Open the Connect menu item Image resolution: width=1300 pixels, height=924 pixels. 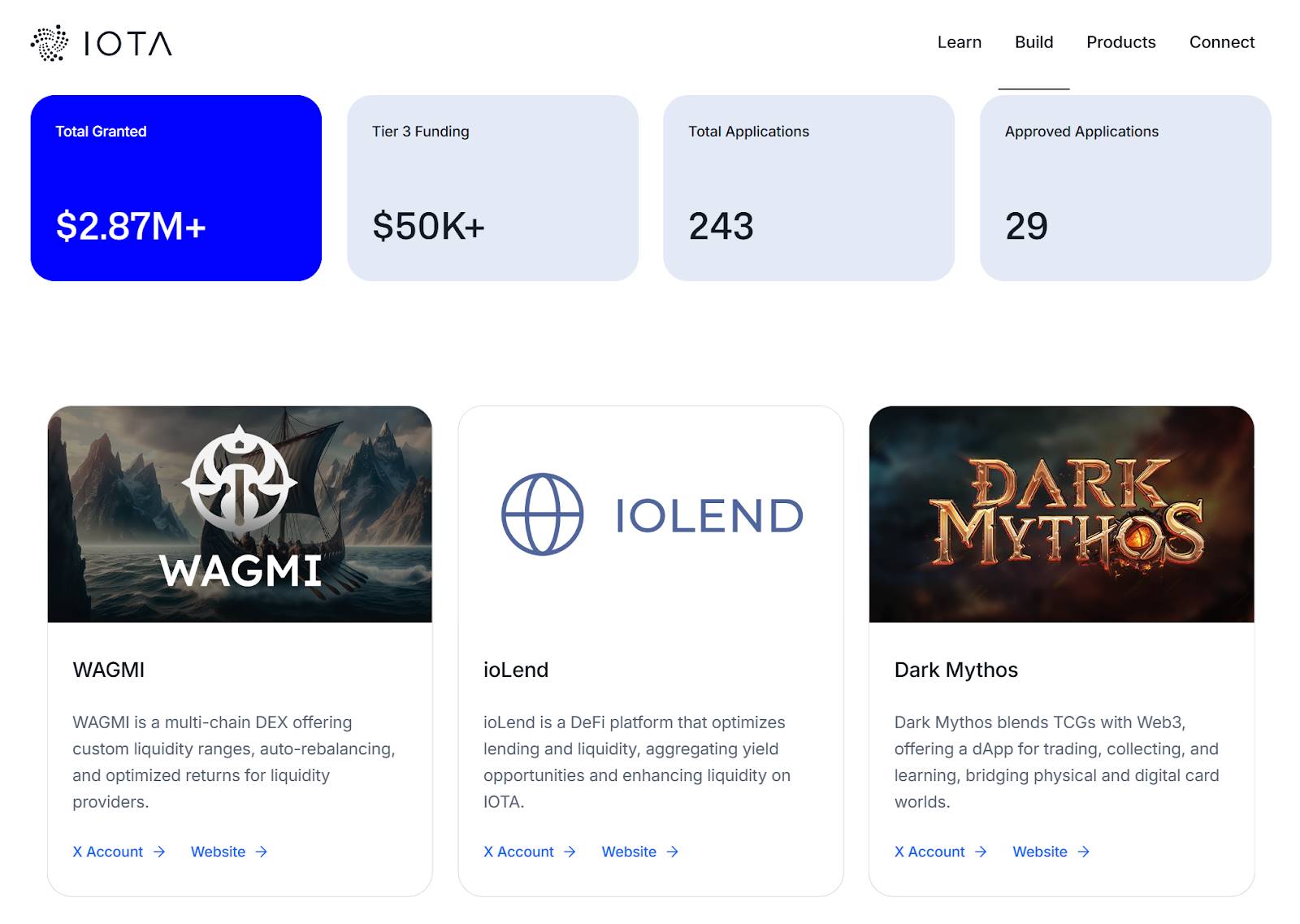pyautogui.click(x=1221, y=42)
